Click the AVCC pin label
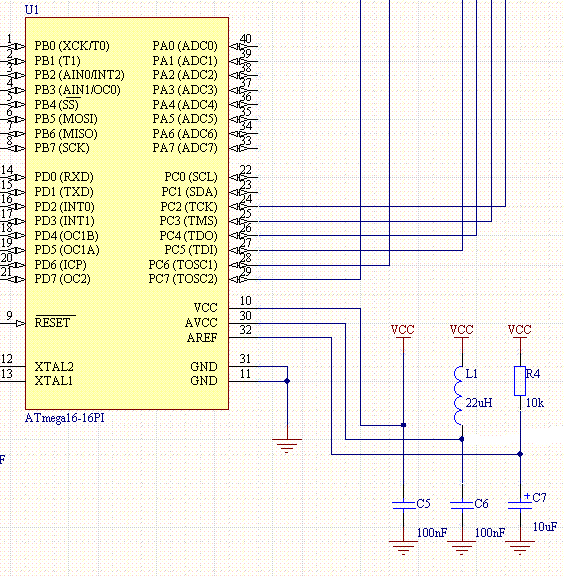564x576 pixels. (201, 323)
